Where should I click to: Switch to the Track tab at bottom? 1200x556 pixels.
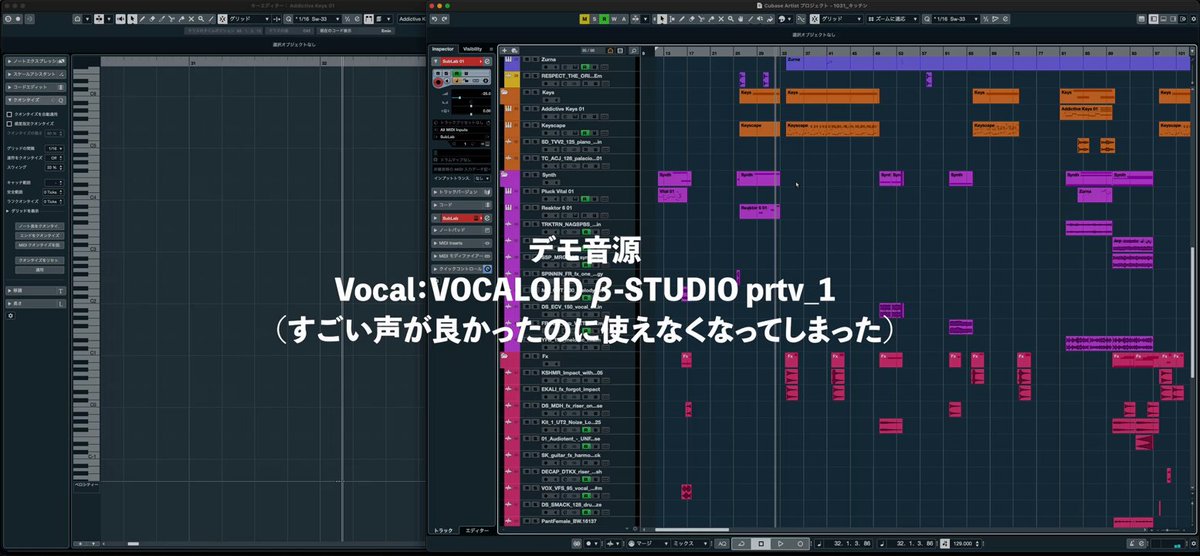click(x=443, y=530)
